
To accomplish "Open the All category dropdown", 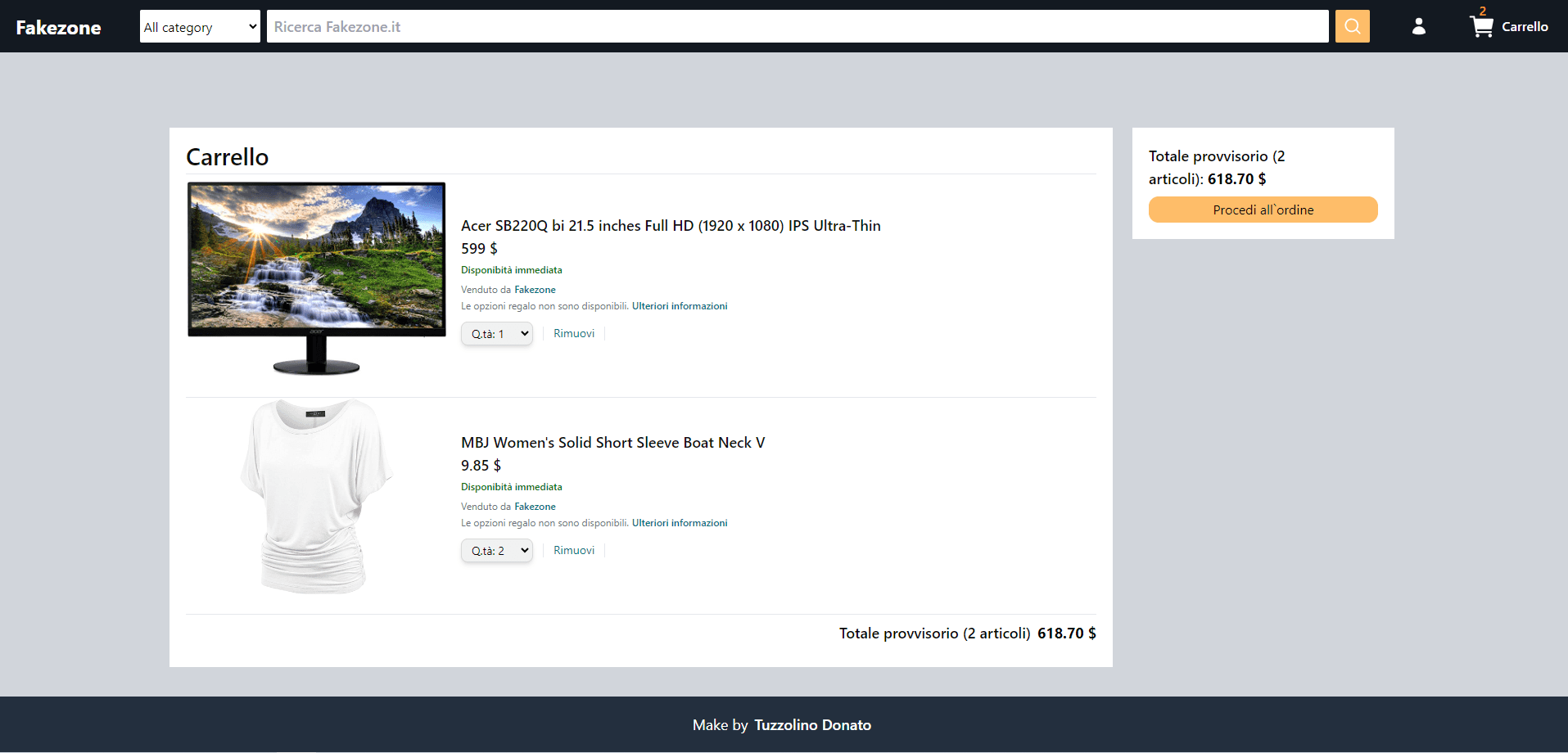I will click(x=200, y=26).
